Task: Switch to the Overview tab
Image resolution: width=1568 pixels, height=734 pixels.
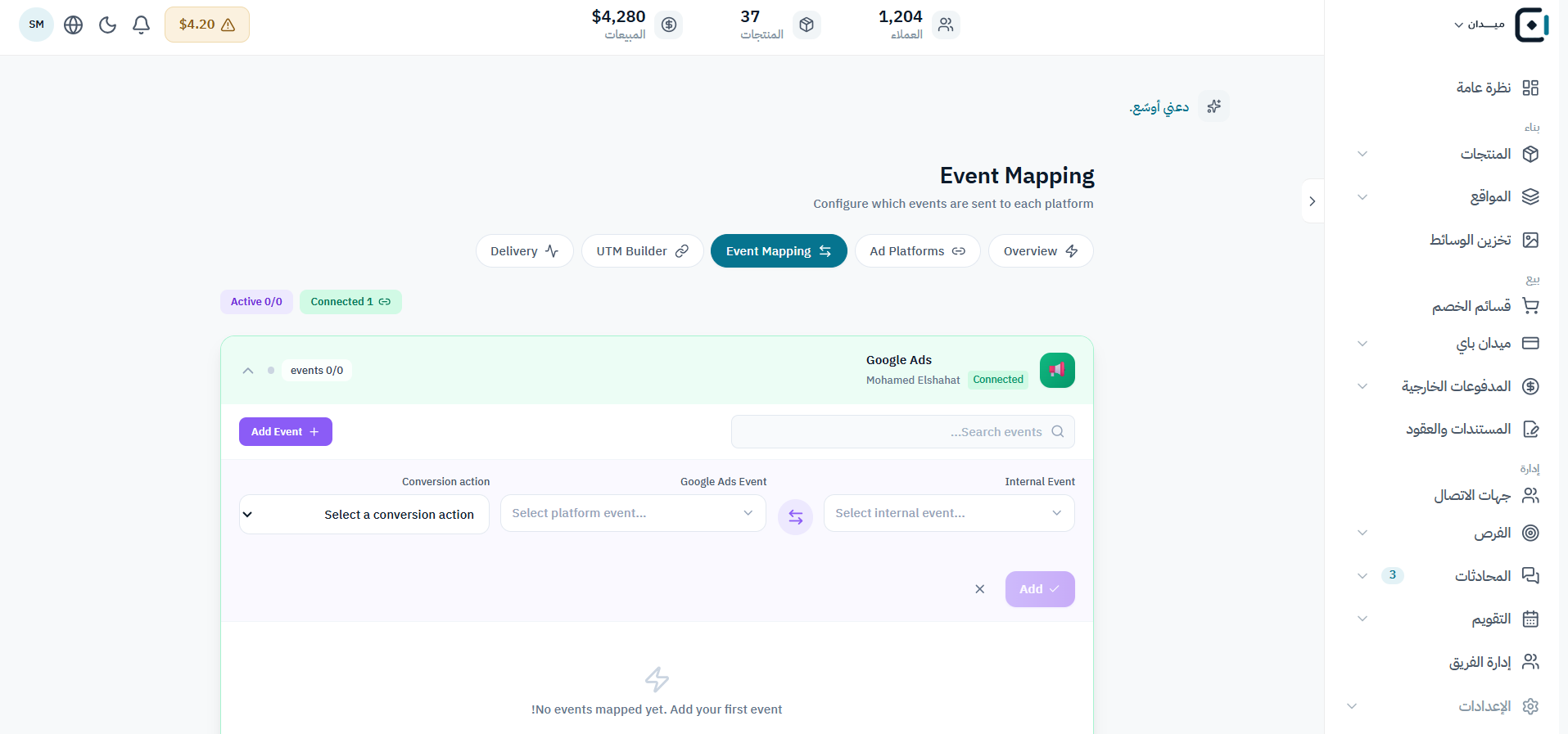Action: pyautogui.click(x=1041, y=251)
